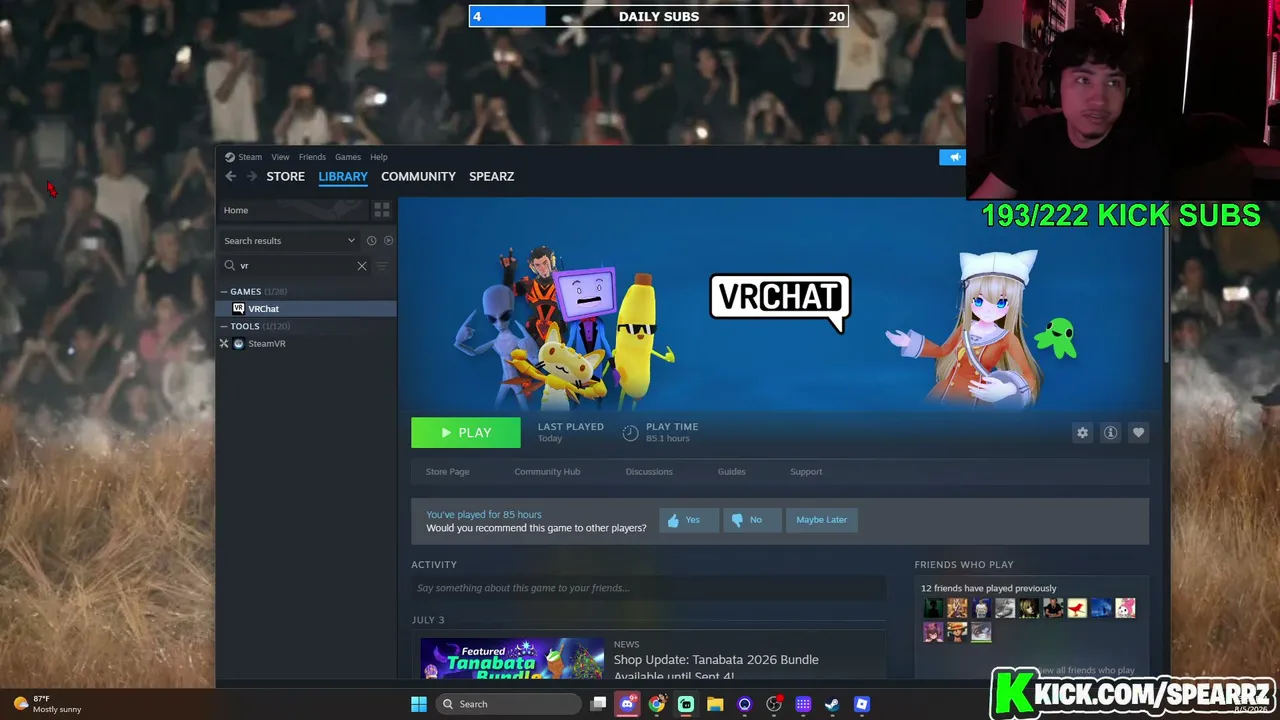Go forward with the Steam forward arrow
This screenshot has width=1280, height=720.
coord(252,176)
